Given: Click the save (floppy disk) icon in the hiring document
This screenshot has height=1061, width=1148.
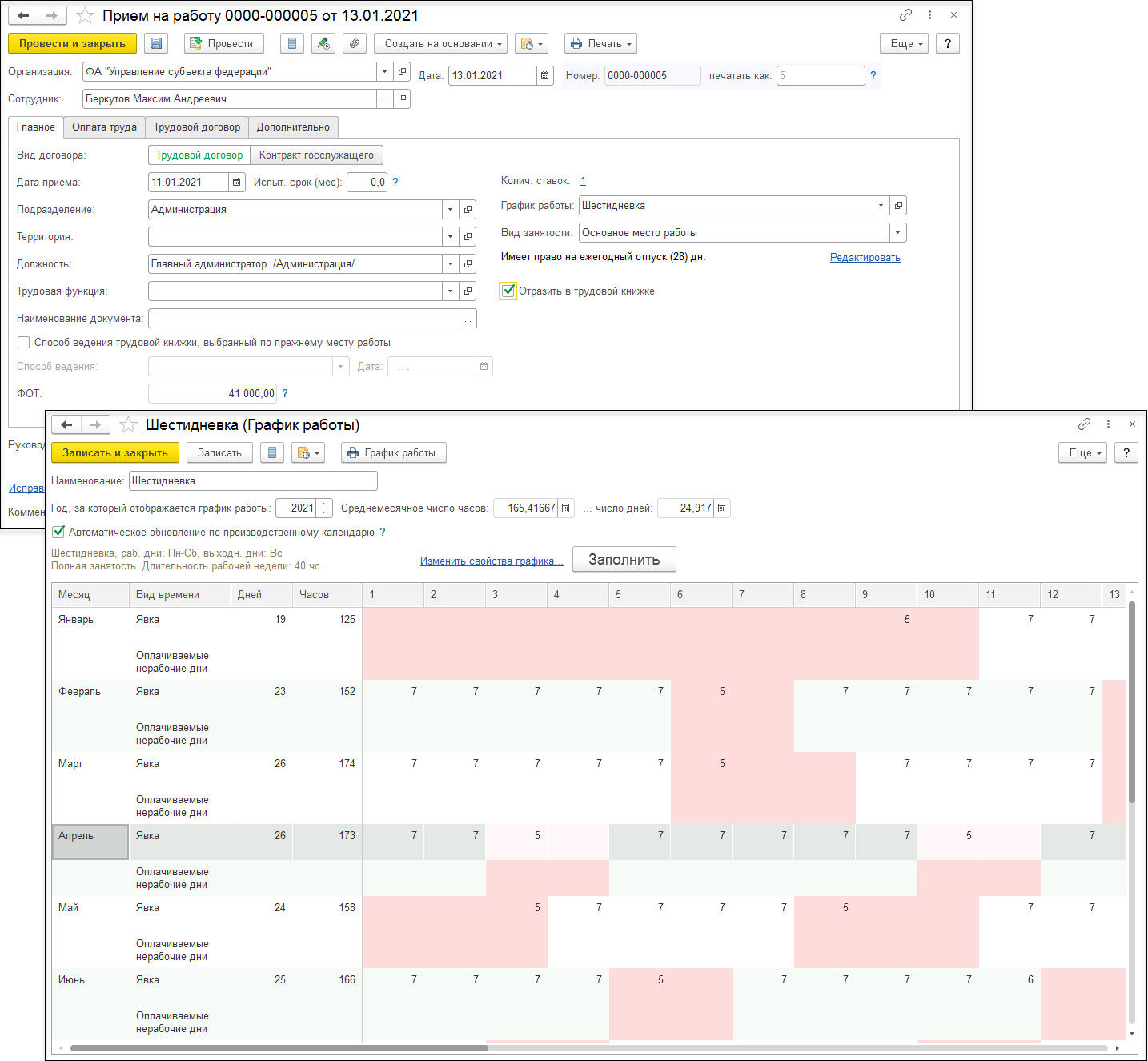Looking at the screenshot, I should click(156, 43).
